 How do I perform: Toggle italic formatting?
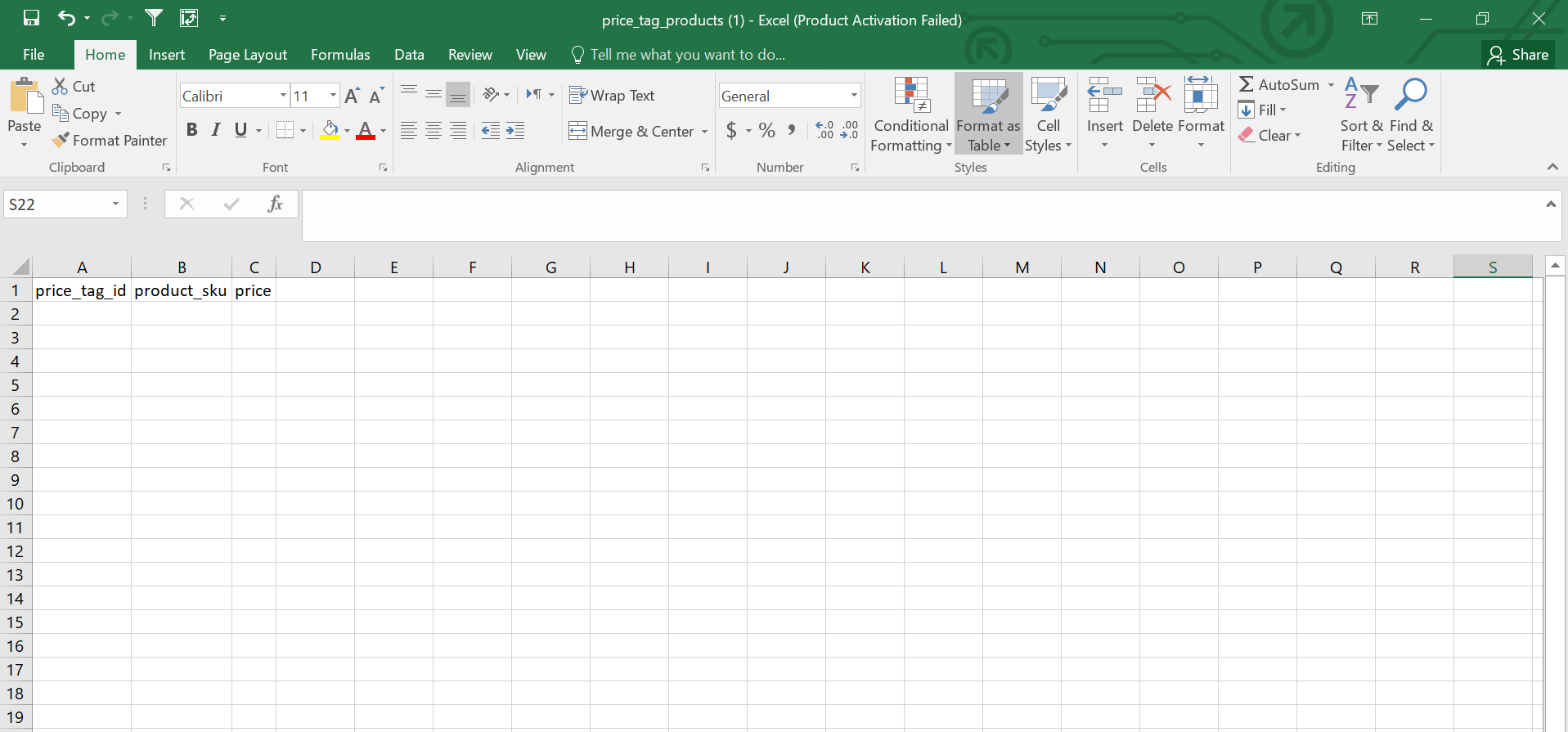tap(216, 130)
